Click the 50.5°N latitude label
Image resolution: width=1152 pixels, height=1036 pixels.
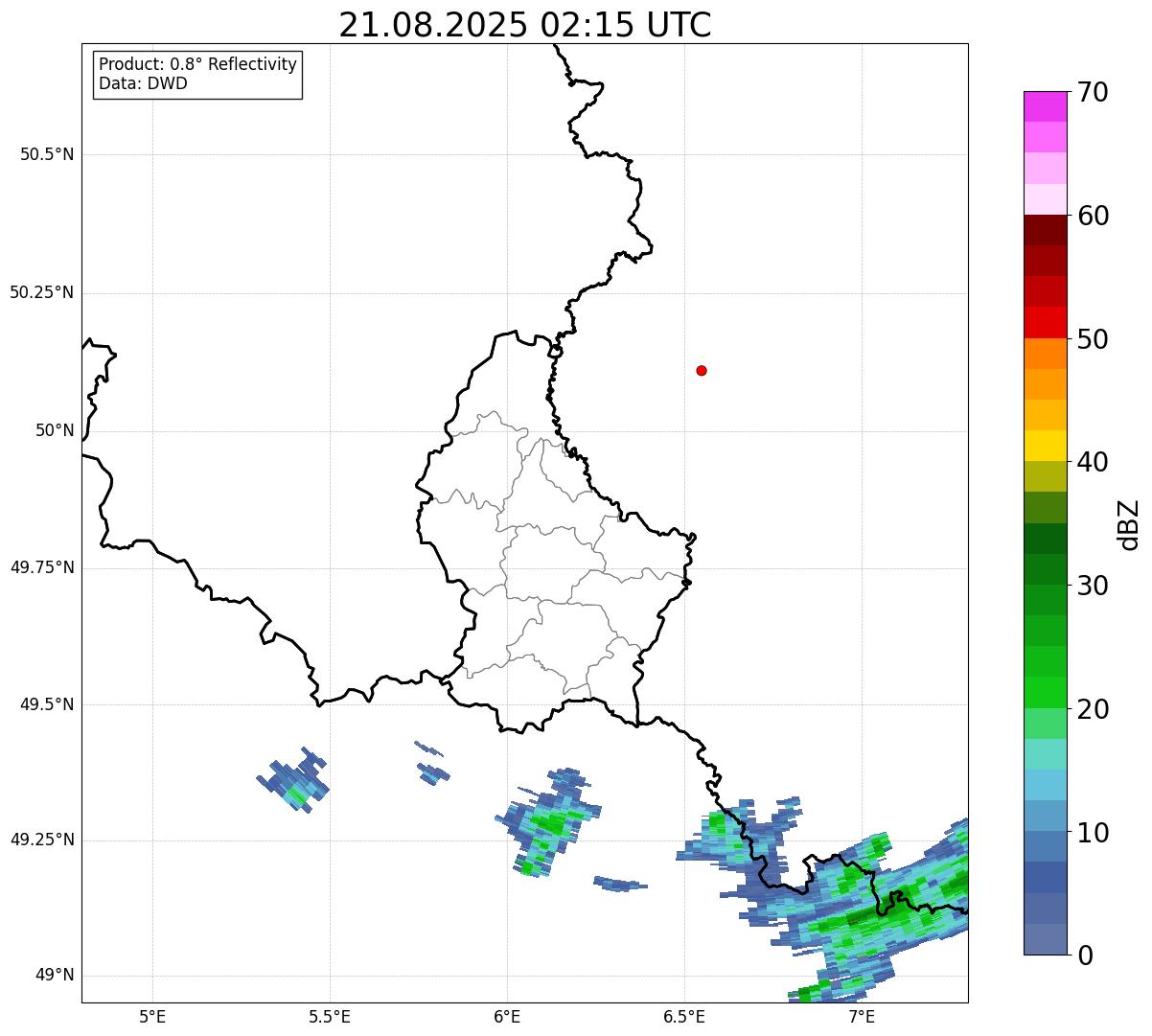tap(47, 154)
